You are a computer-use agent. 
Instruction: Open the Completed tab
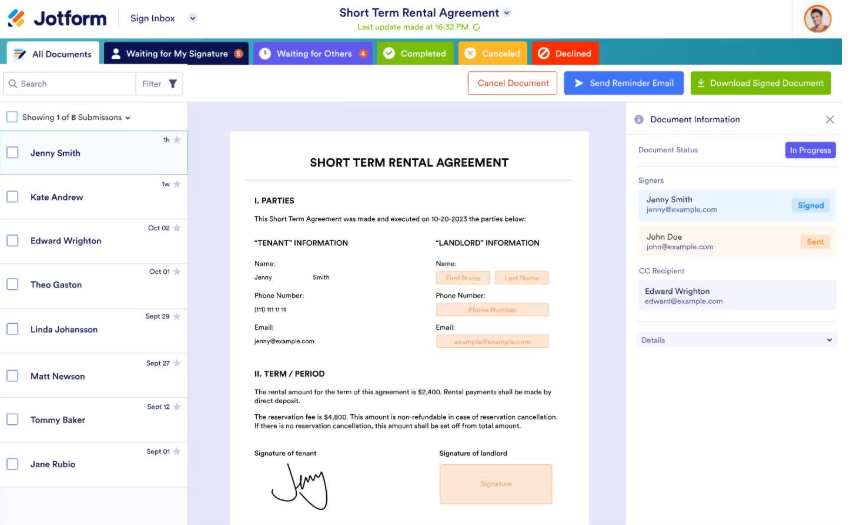point(415,53)
